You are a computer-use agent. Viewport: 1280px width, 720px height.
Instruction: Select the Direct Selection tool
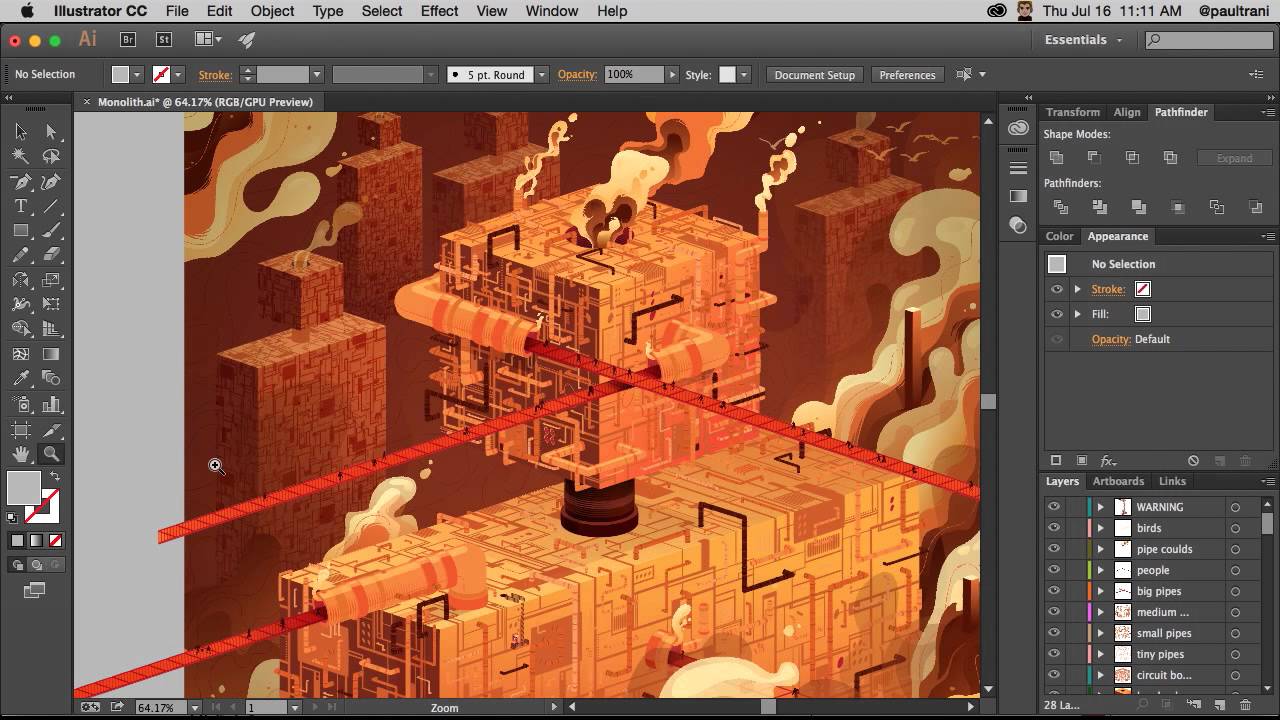(51, 131)
